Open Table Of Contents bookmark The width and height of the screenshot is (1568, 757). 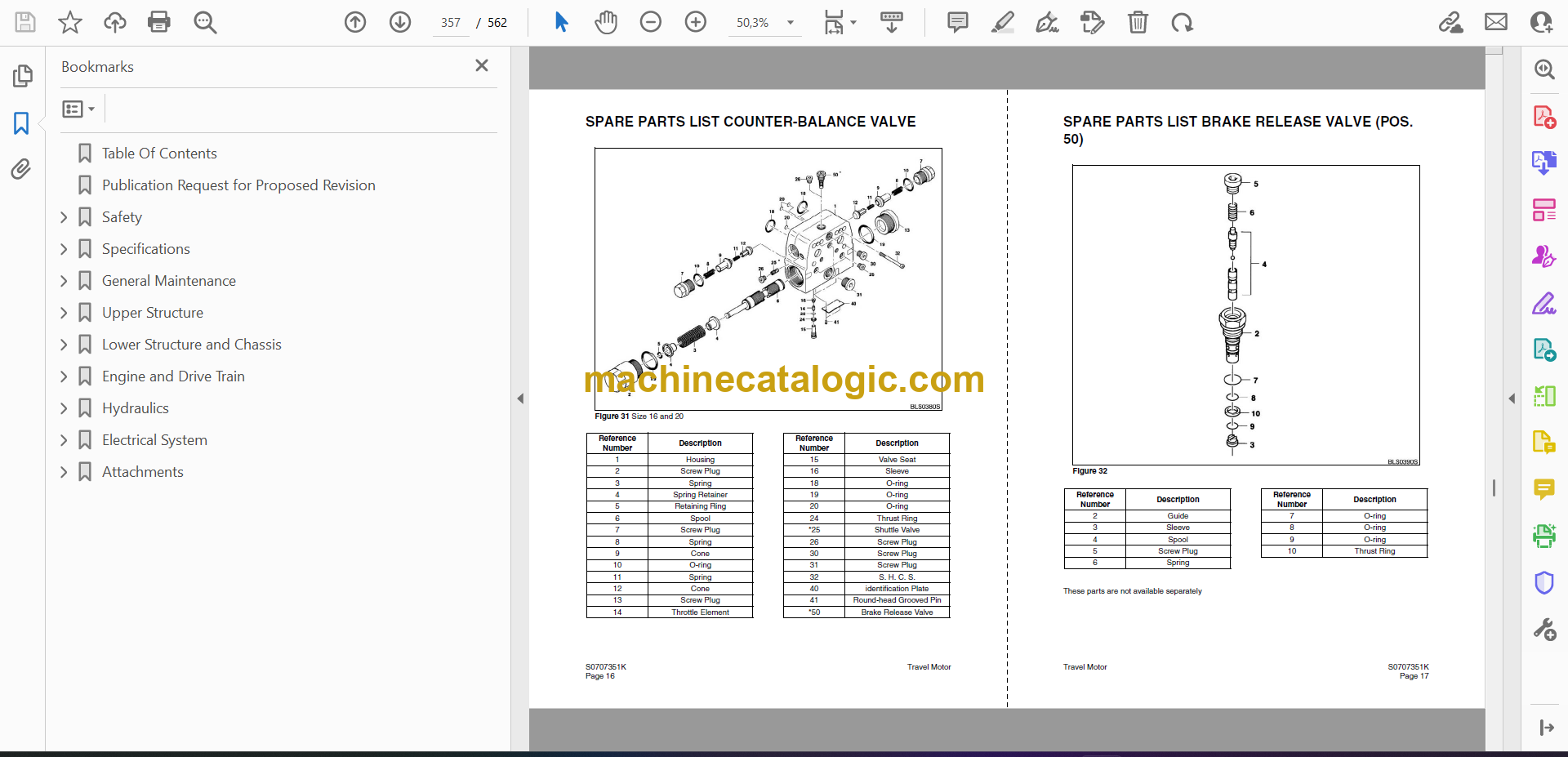click(159, 154)
